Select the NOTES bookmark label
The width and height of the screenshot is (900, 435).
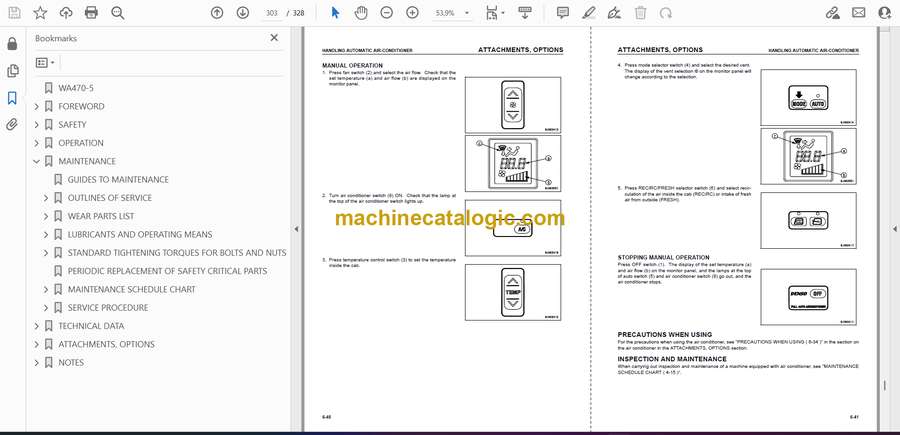71,363
